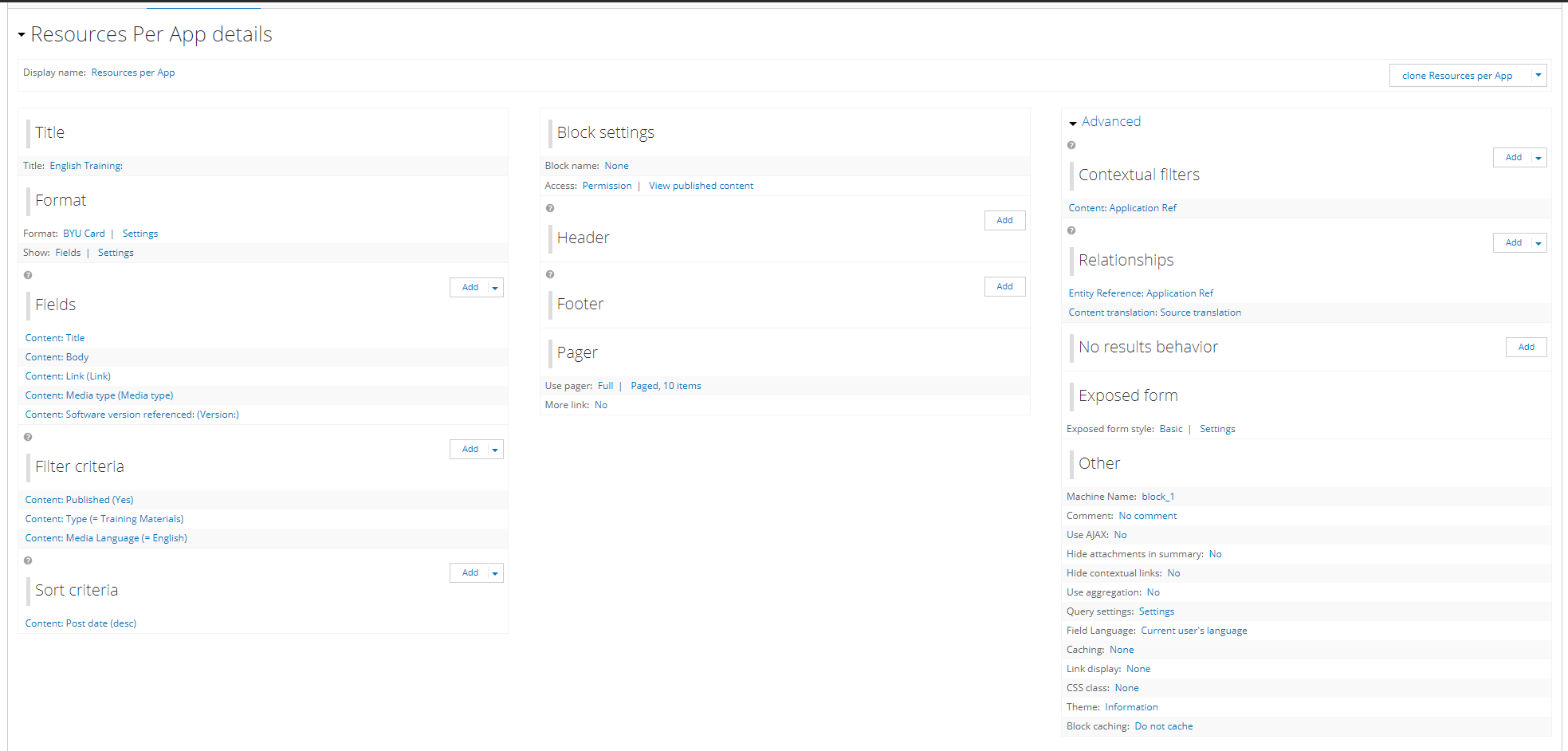The height and width of the screenshot is (751, 1568).
Task: Change pager type Full
Action: click(x=606, y=386)
